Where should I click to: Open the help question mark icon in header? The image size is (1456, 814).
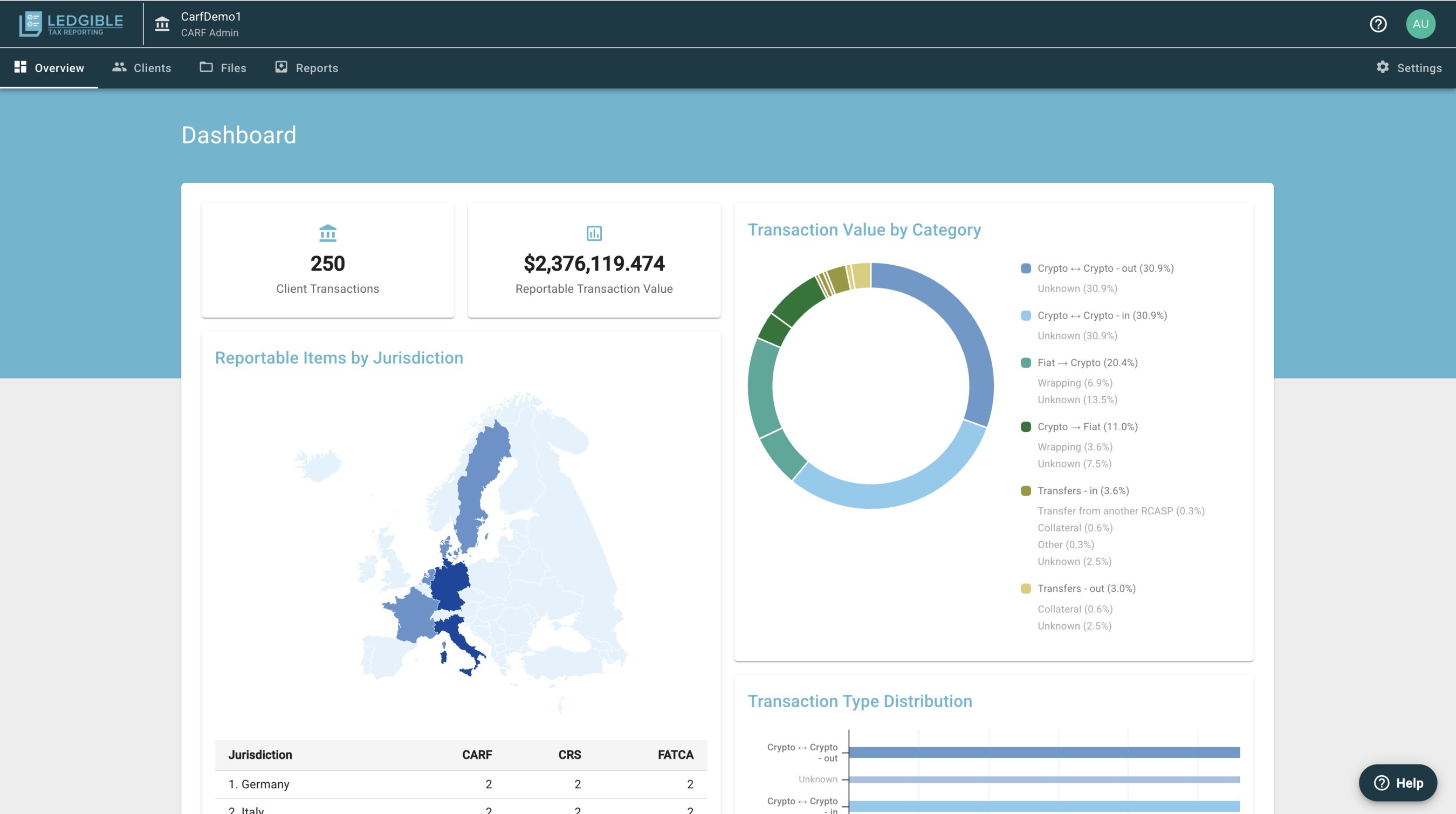click(1378, 24)
